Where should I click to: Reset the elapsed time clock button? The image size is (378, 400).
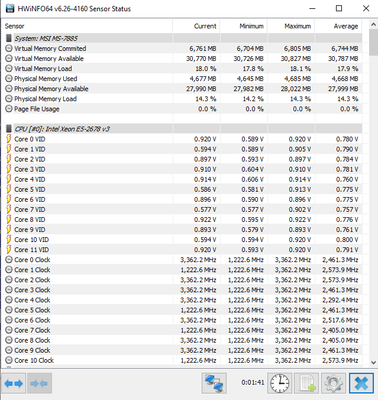[279, 383]
